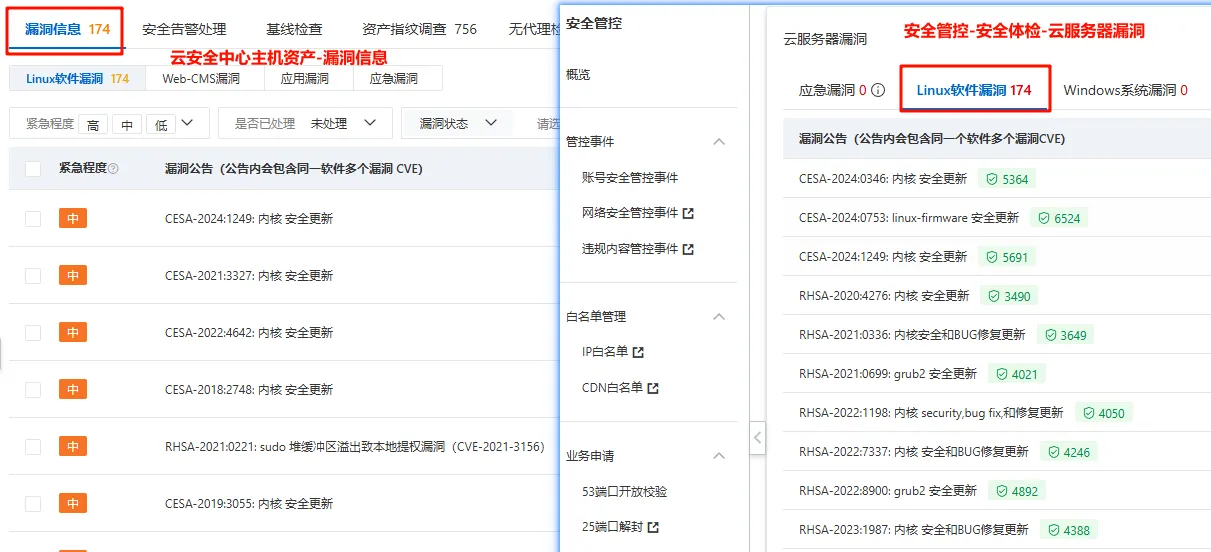Click shield badge 4892 for RHSA-2022:8900

1017,491
